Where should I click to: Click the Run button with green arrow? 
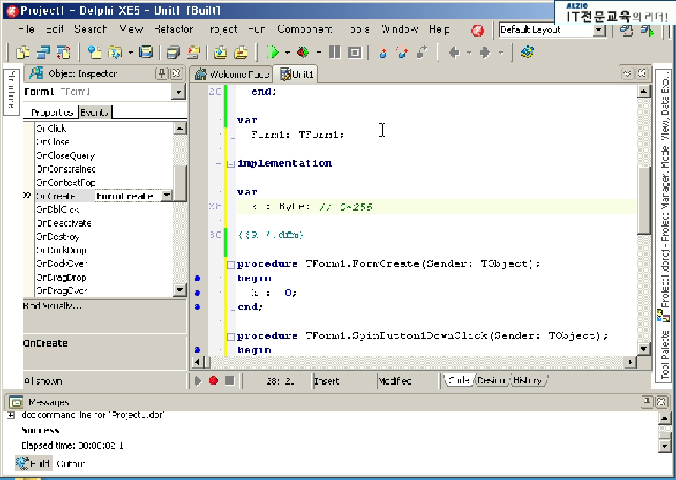(272, 52)
